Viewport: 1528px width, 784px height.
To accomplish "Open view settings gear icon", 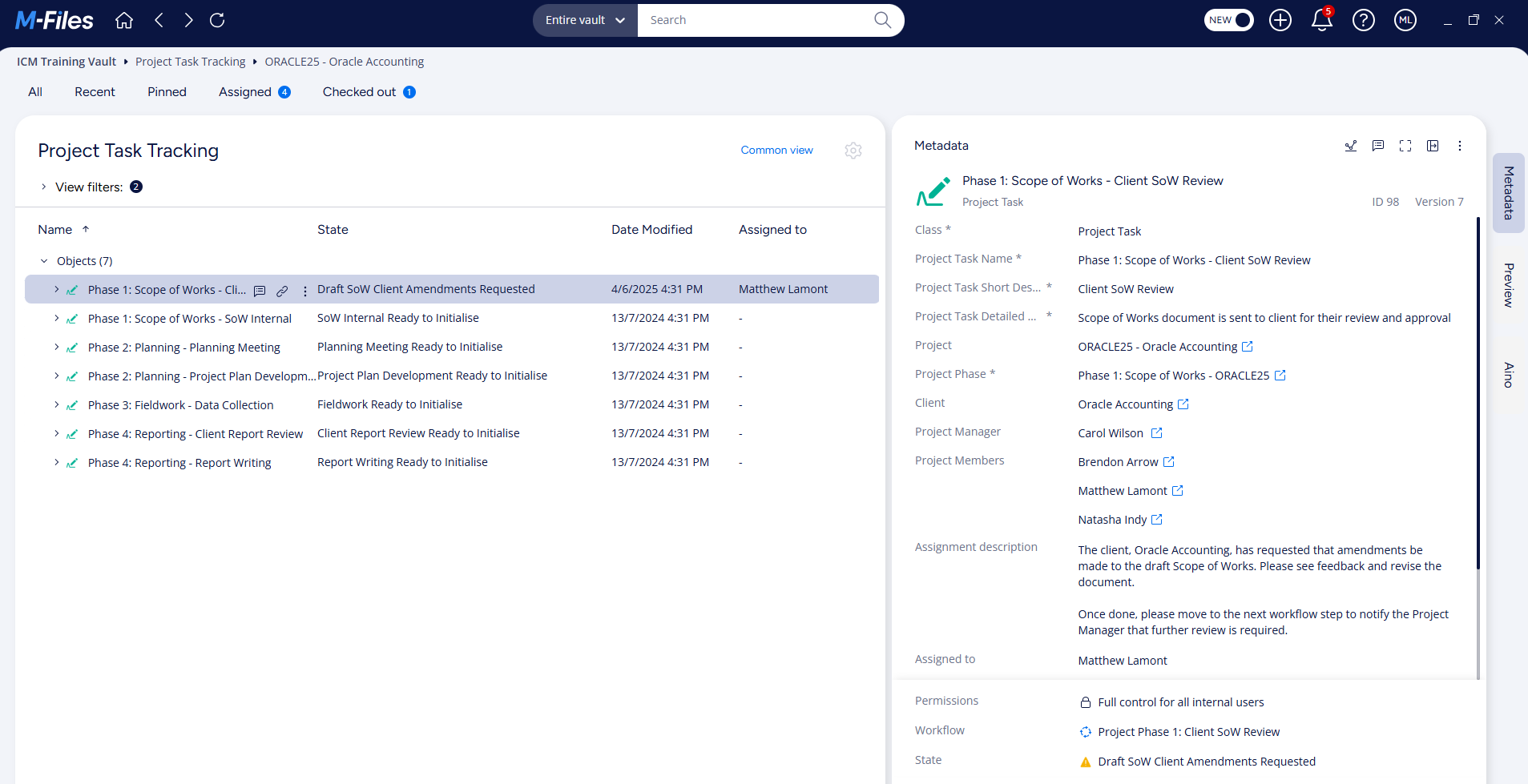I will [x=853, y=151].
